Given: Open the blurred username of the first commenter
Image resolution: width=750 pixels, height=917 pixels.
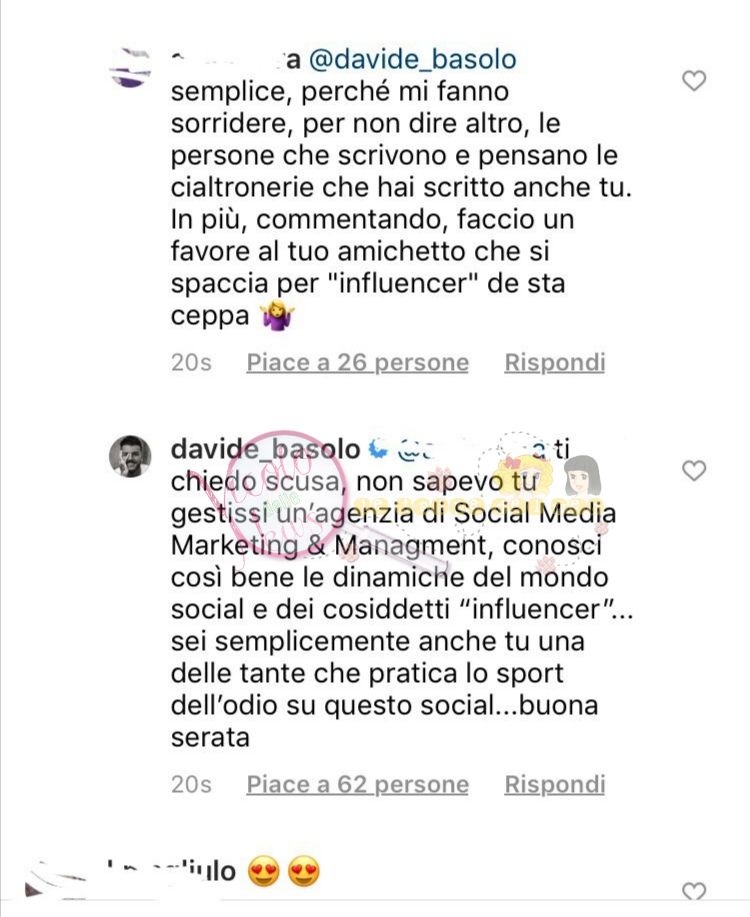Looking at the screenshot, I should click(x=236, y=59).
